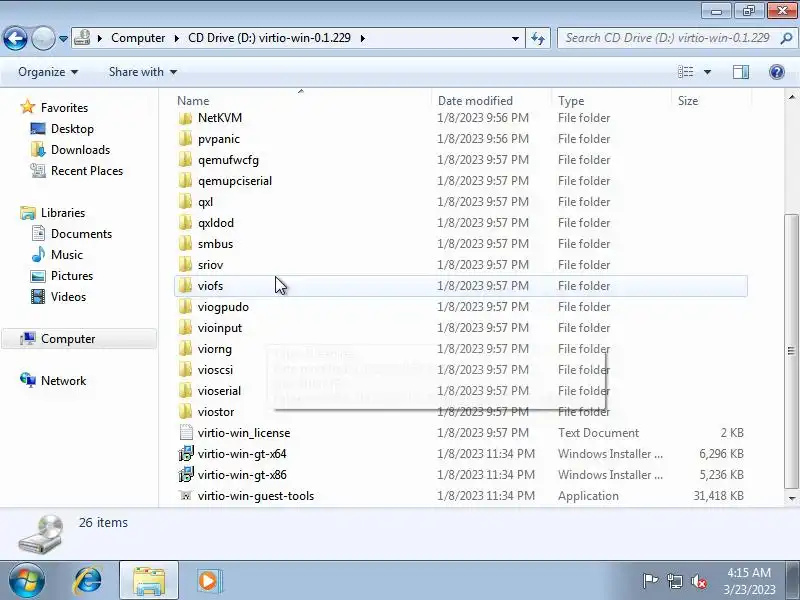Open Documents library

[x=81, y=233]
